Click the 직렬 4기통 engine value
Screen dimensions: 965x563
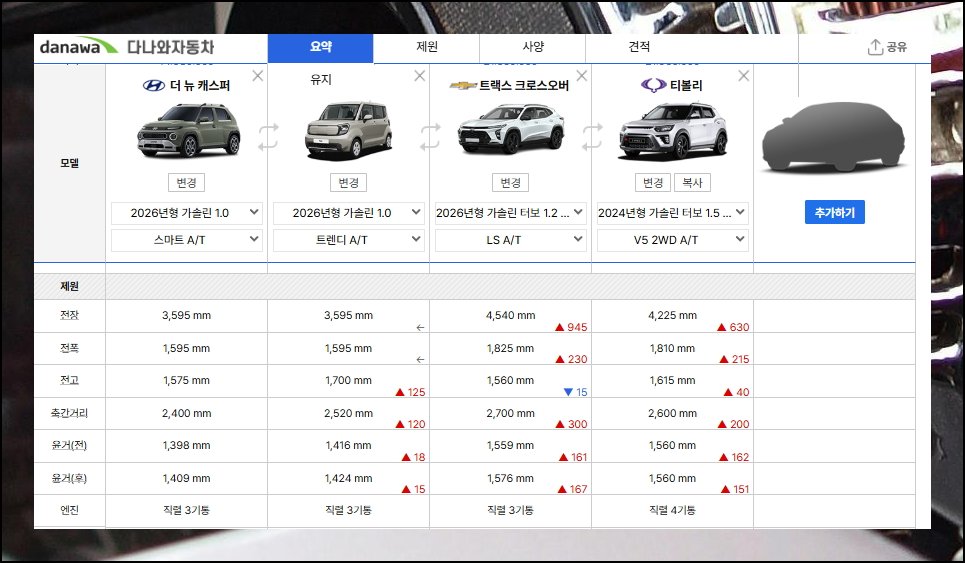[x=673, y=510]
